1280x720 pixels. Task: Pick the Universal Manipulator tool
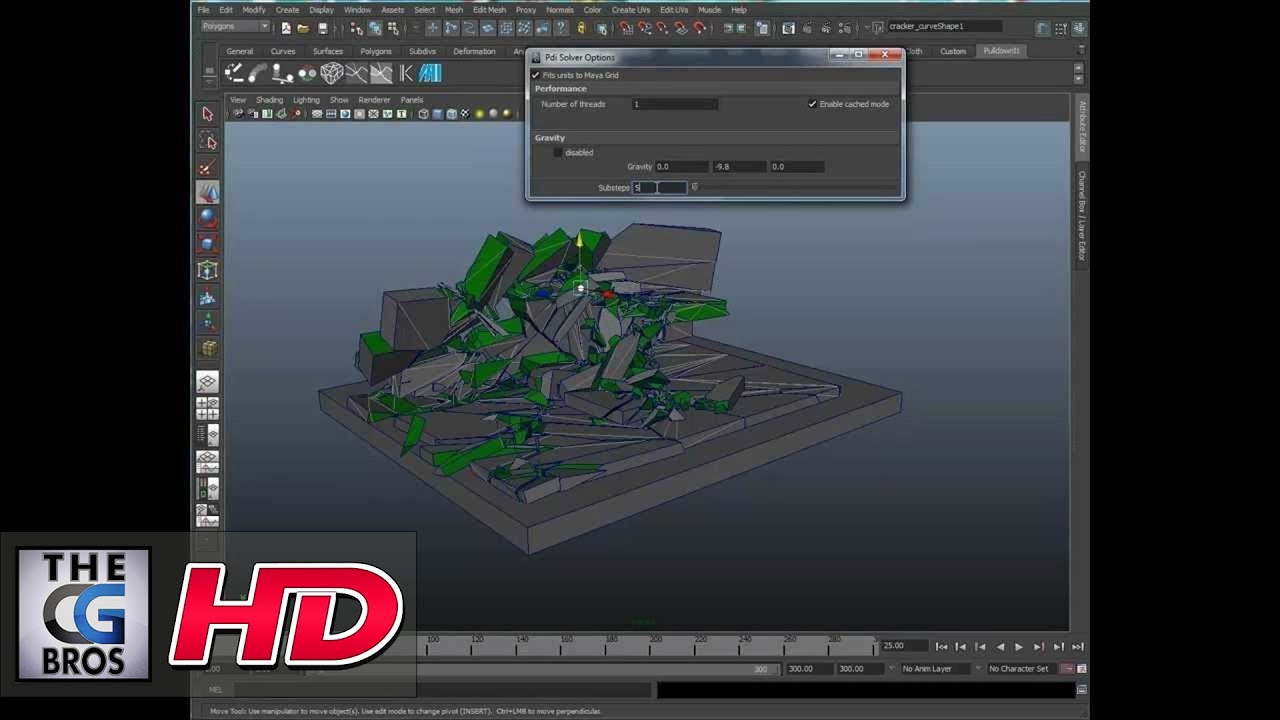(208, 270)
